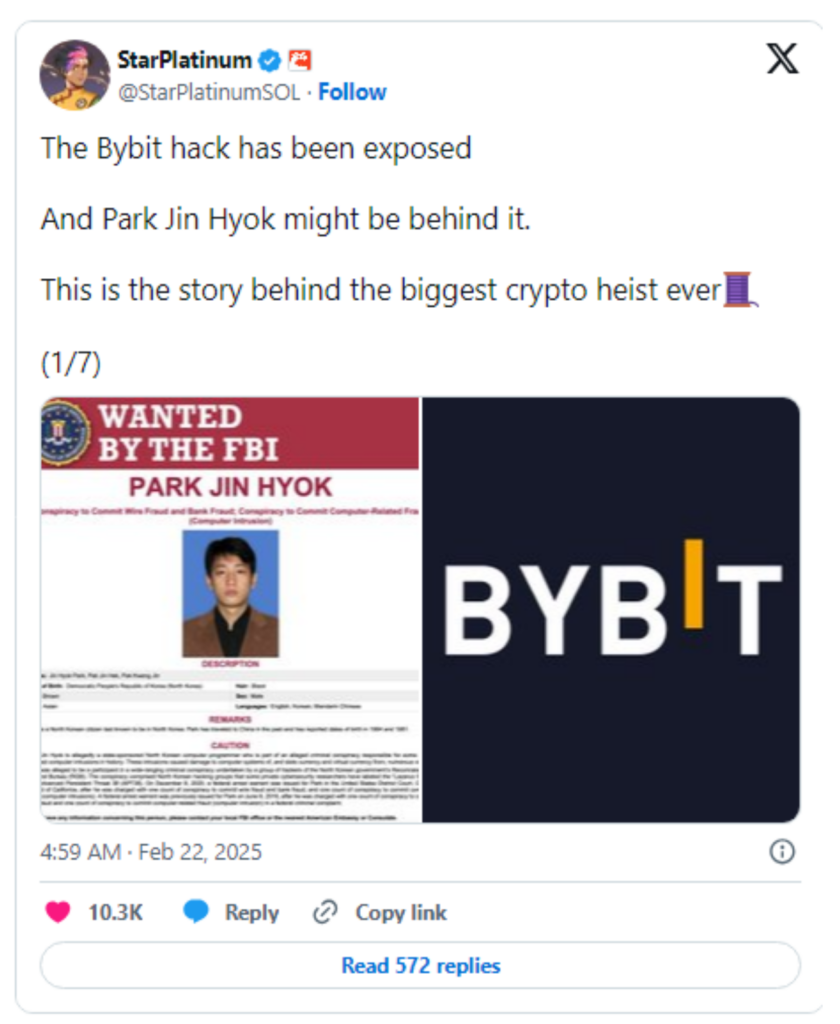The width and height of the screenshot is (840, 1024).
Task: Click the red affiliate badge beside verified mark
Action: click(300, 60)
